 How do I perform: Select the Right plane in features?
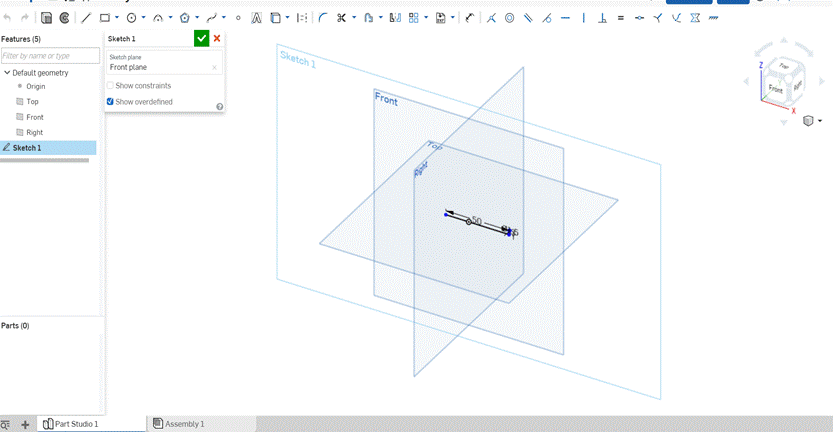click(x=35, y=132)
